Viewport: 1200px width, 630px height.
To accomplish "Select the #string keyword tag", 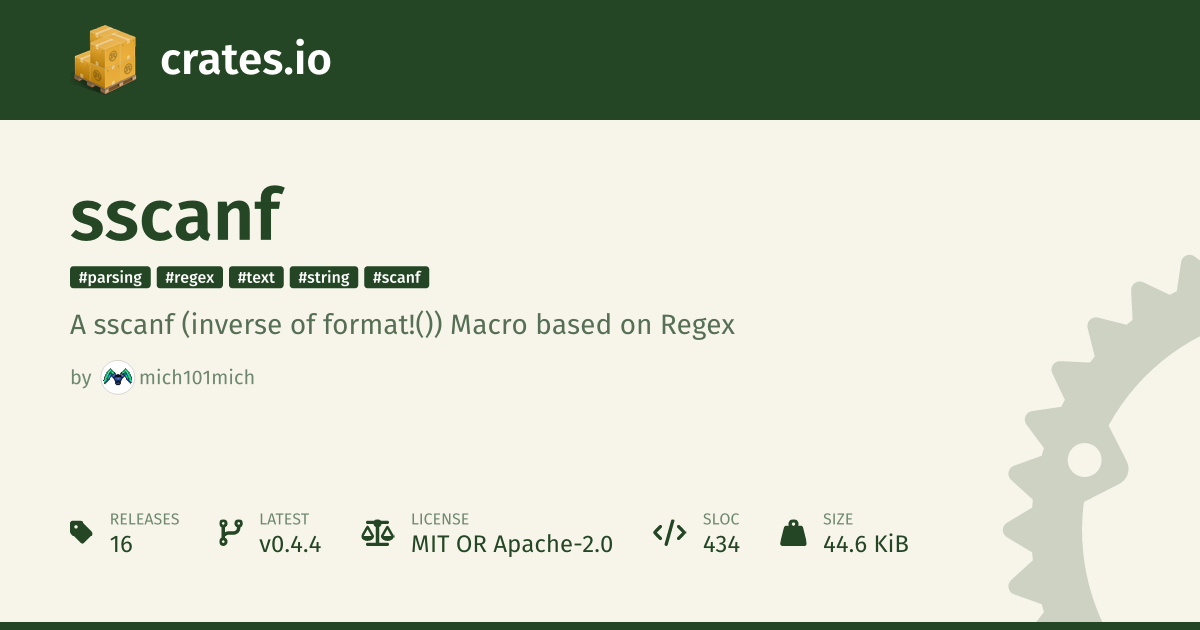I will coord(325,278).
